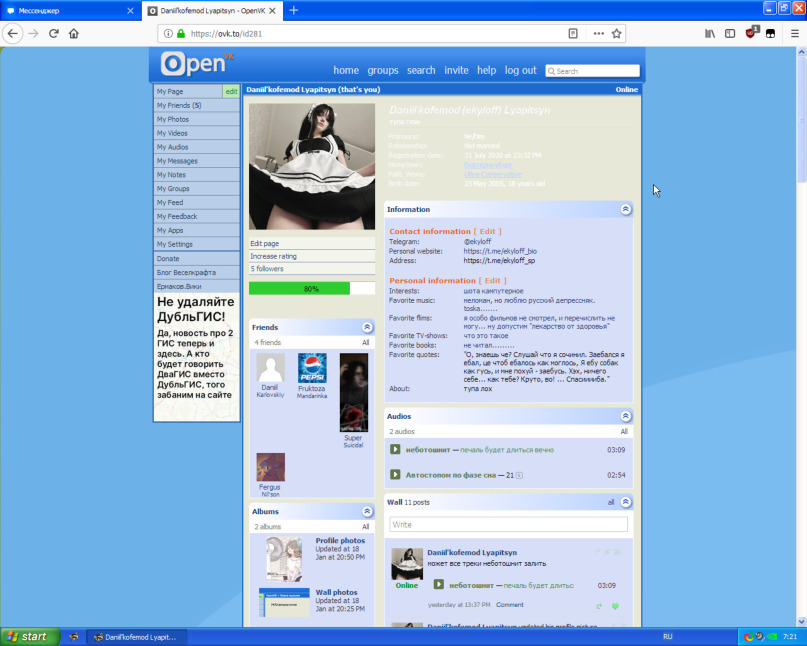Open Fergus Nil'son friend avatar

coord(270,467)
